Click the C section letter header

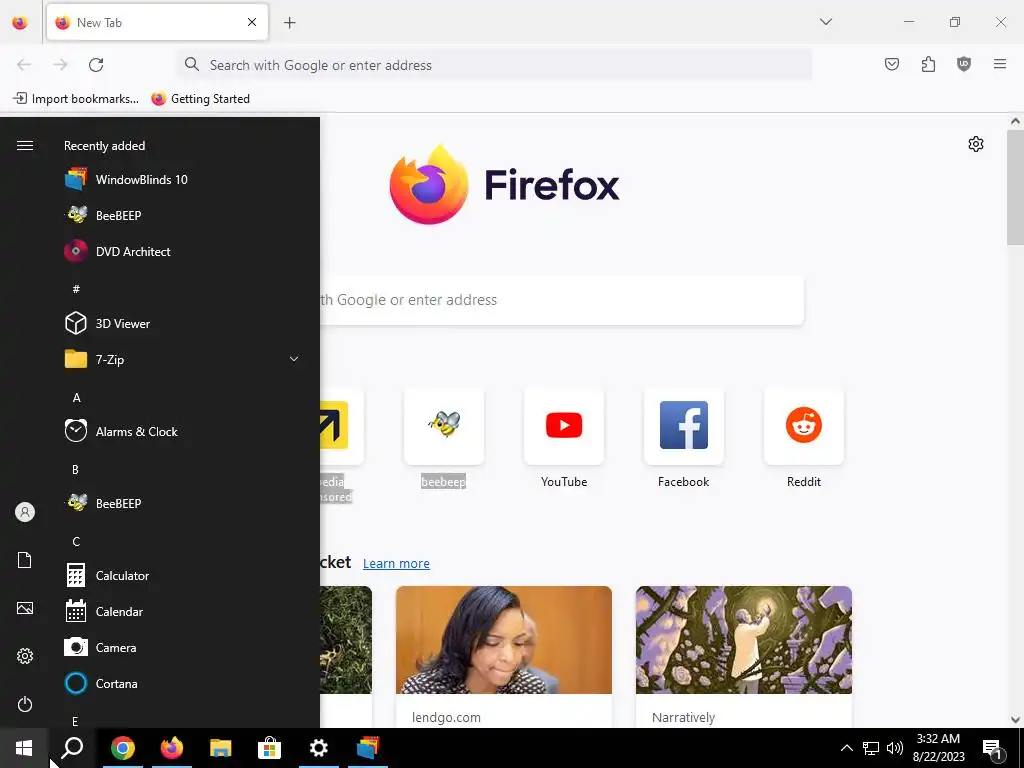[76, 541]
